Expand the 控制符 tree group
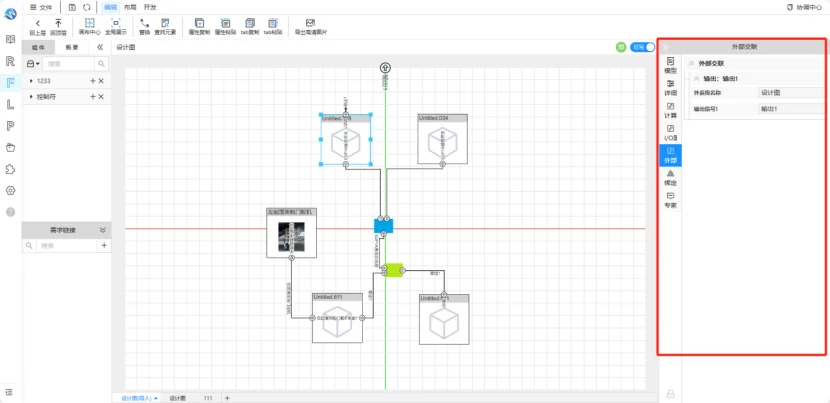The height and width of the screenshot is (403, 830). [31, 96]
